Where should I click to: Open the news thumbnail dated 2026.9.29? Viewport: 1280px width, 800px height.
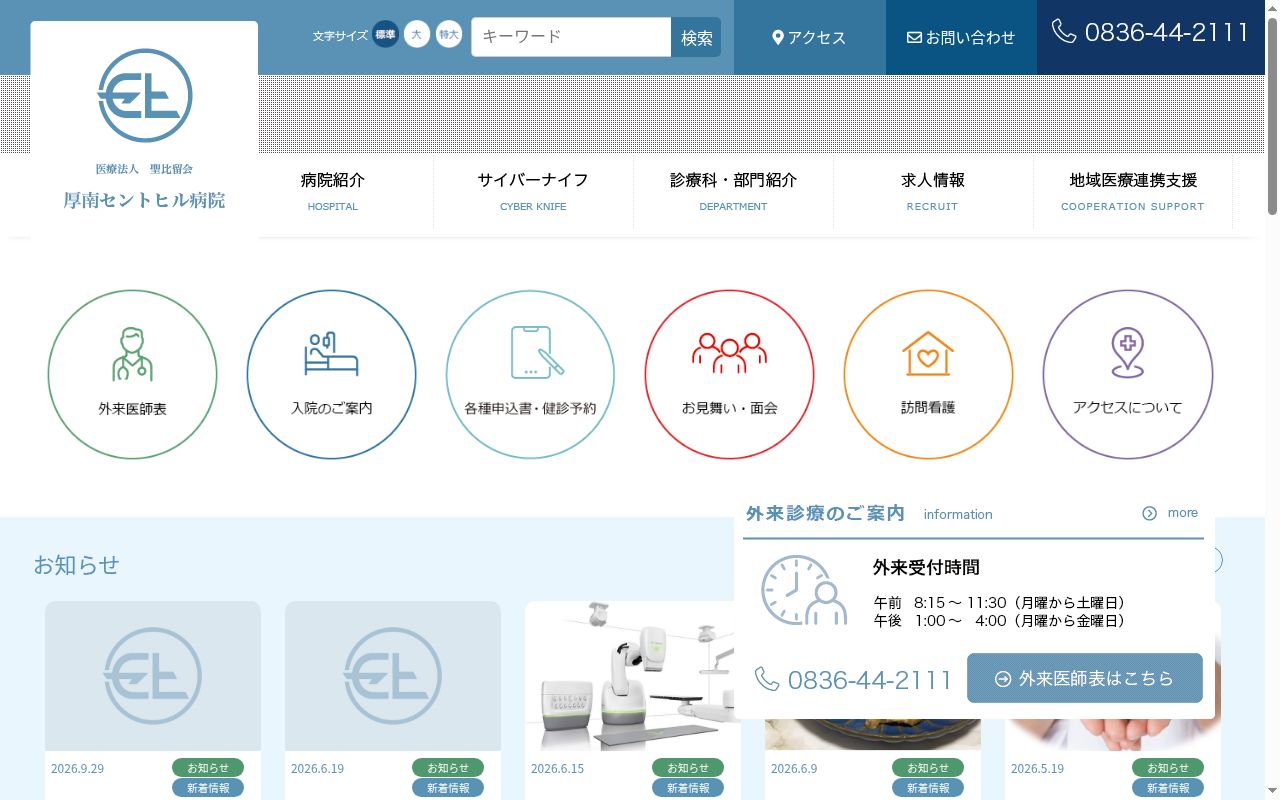pyautogui.click(x=153, y=676)
